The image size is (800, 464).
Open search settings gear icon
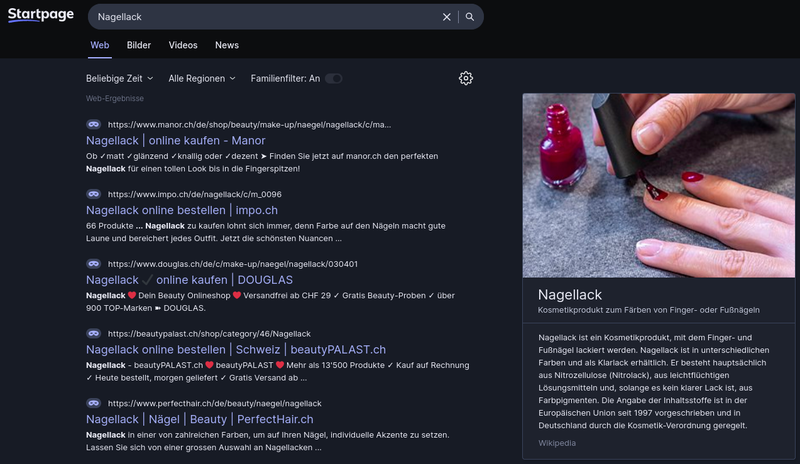point(466,78)
